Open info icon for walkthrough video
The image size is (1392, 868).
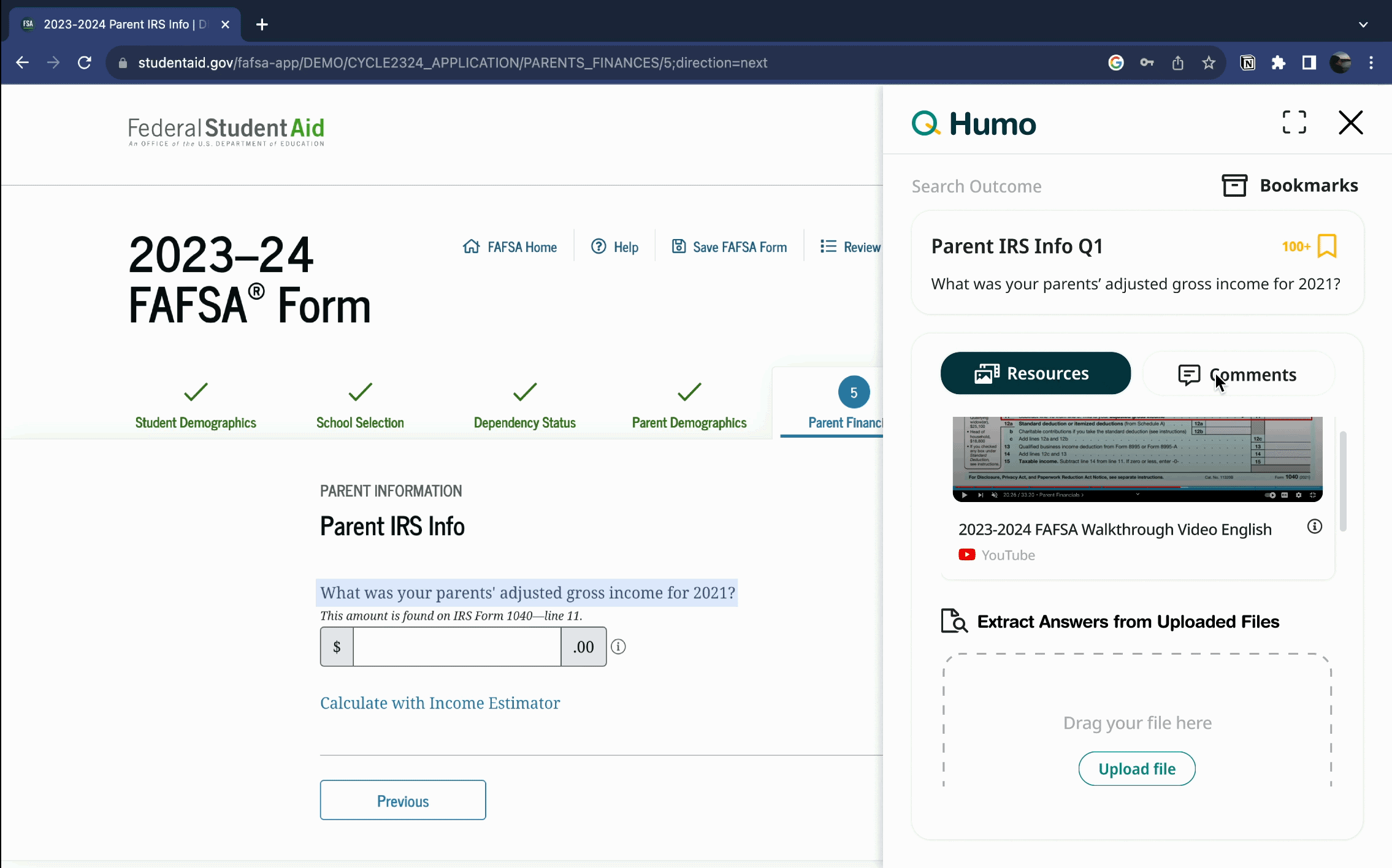point(1315,527)
